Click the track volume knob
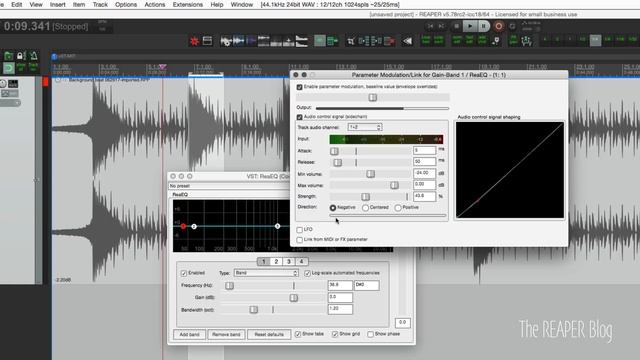The image size is (640, 360). click(3, 84)
